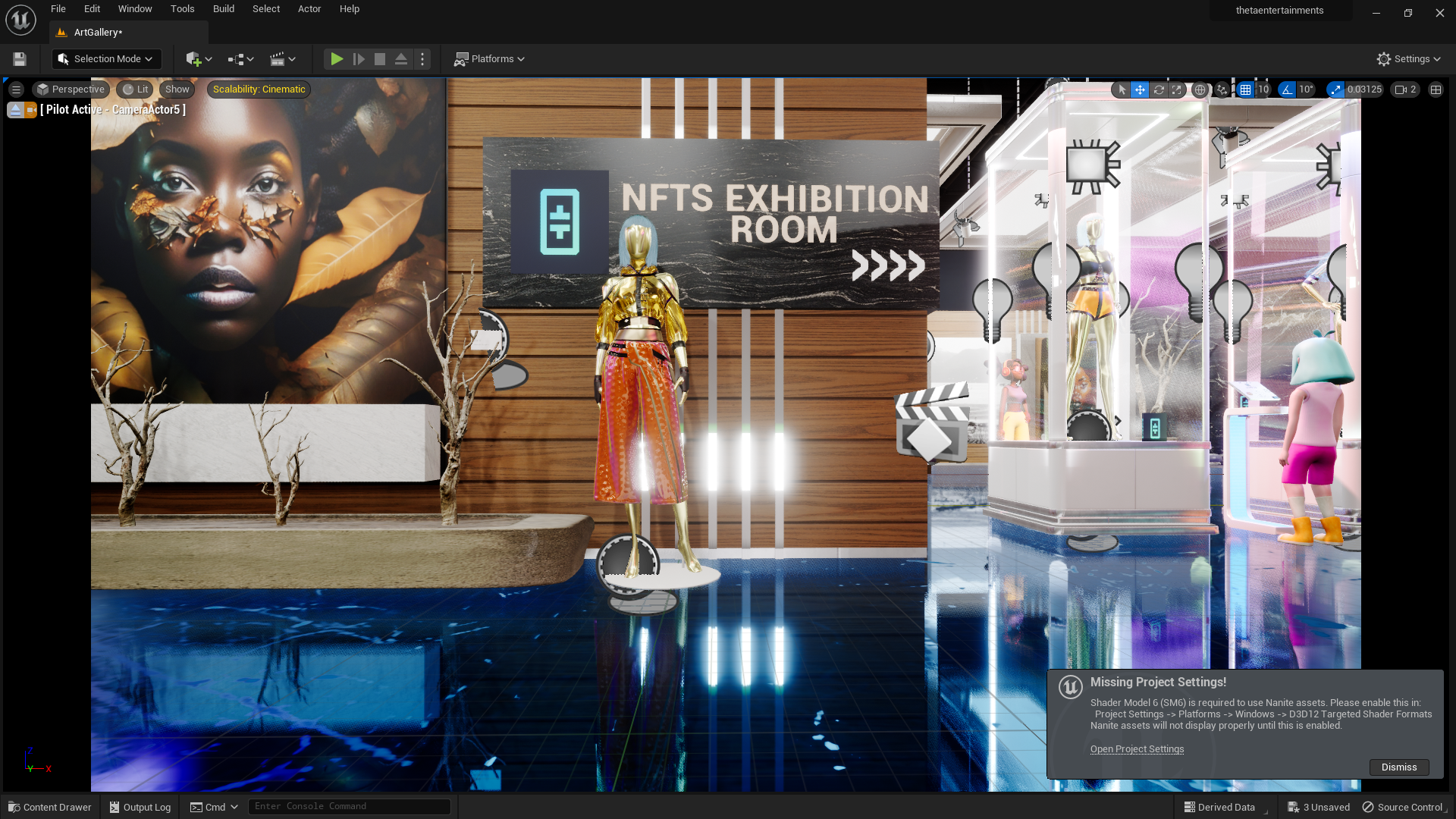The height and width of the screenshot is (819, 1456).
Task: Open the Cmd console type dropdown
Action: click(x=215, y=807)
